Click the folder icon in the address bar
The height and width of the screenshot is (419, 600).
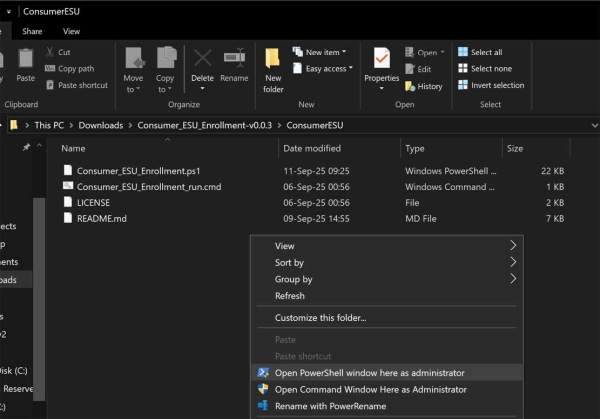pyautogui.click(x=14, y=125)
